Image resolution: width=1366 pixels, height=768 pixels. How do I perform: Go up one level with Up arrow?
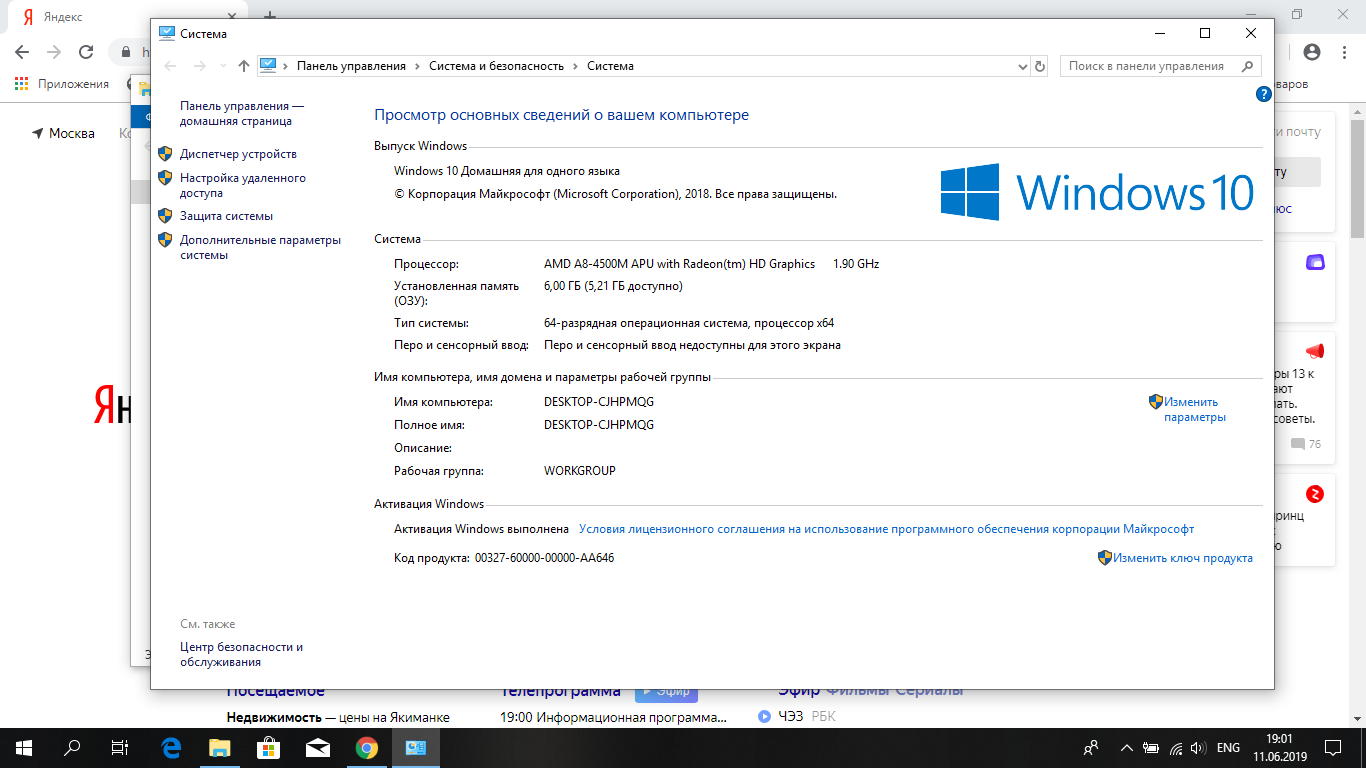point(244,66)
